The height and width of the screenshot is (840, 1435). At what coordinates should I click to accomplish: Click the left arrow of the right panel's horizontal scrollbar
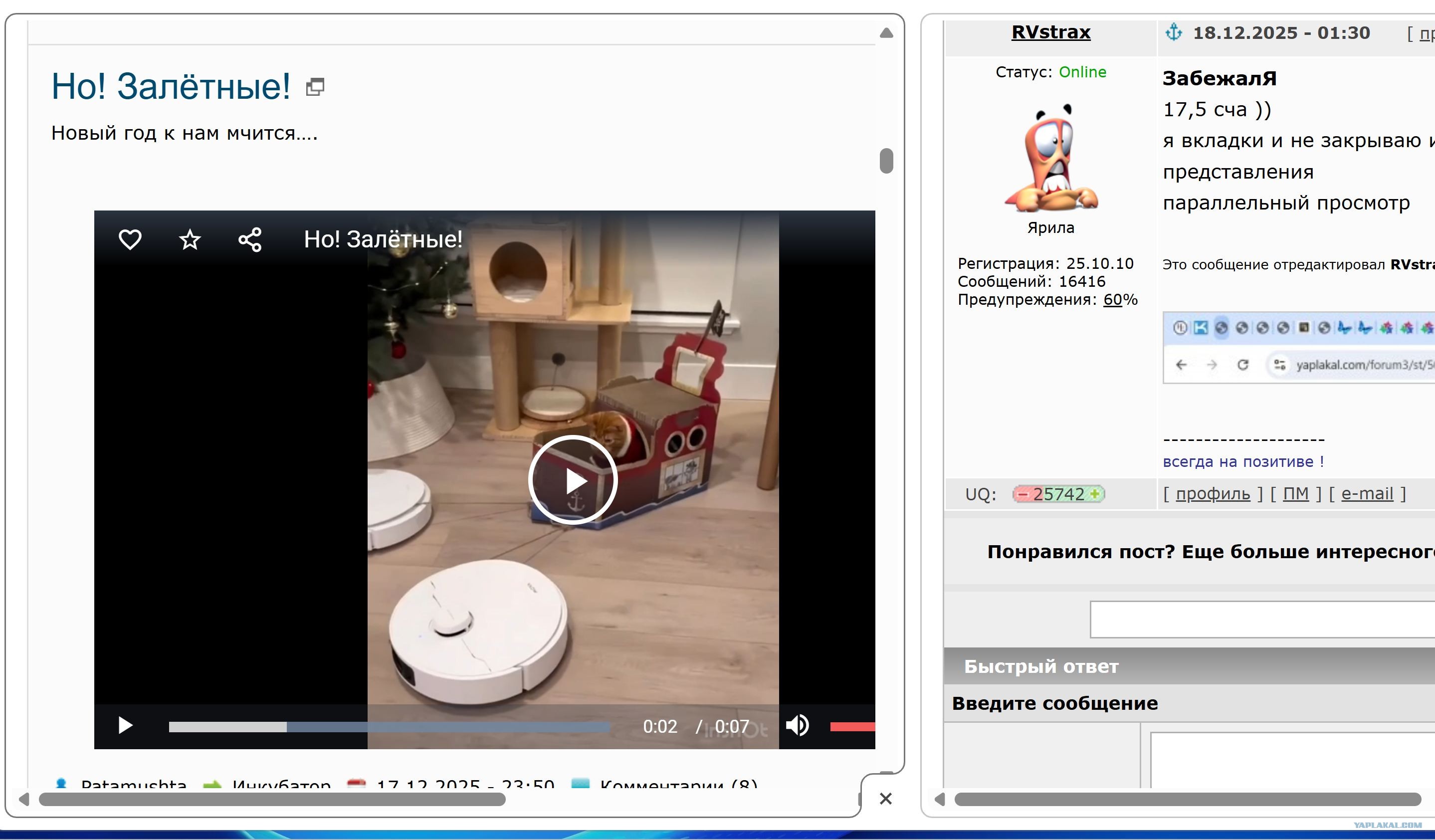point(940,799)
